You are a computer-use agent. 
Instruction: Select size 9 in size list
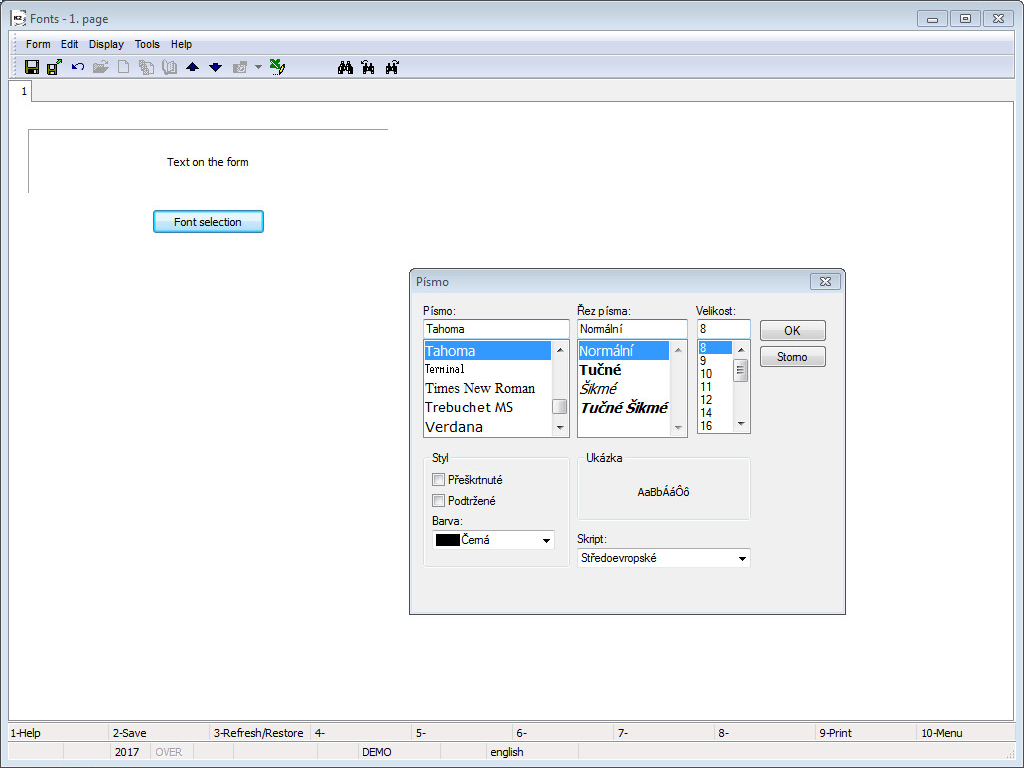(715, 360)
